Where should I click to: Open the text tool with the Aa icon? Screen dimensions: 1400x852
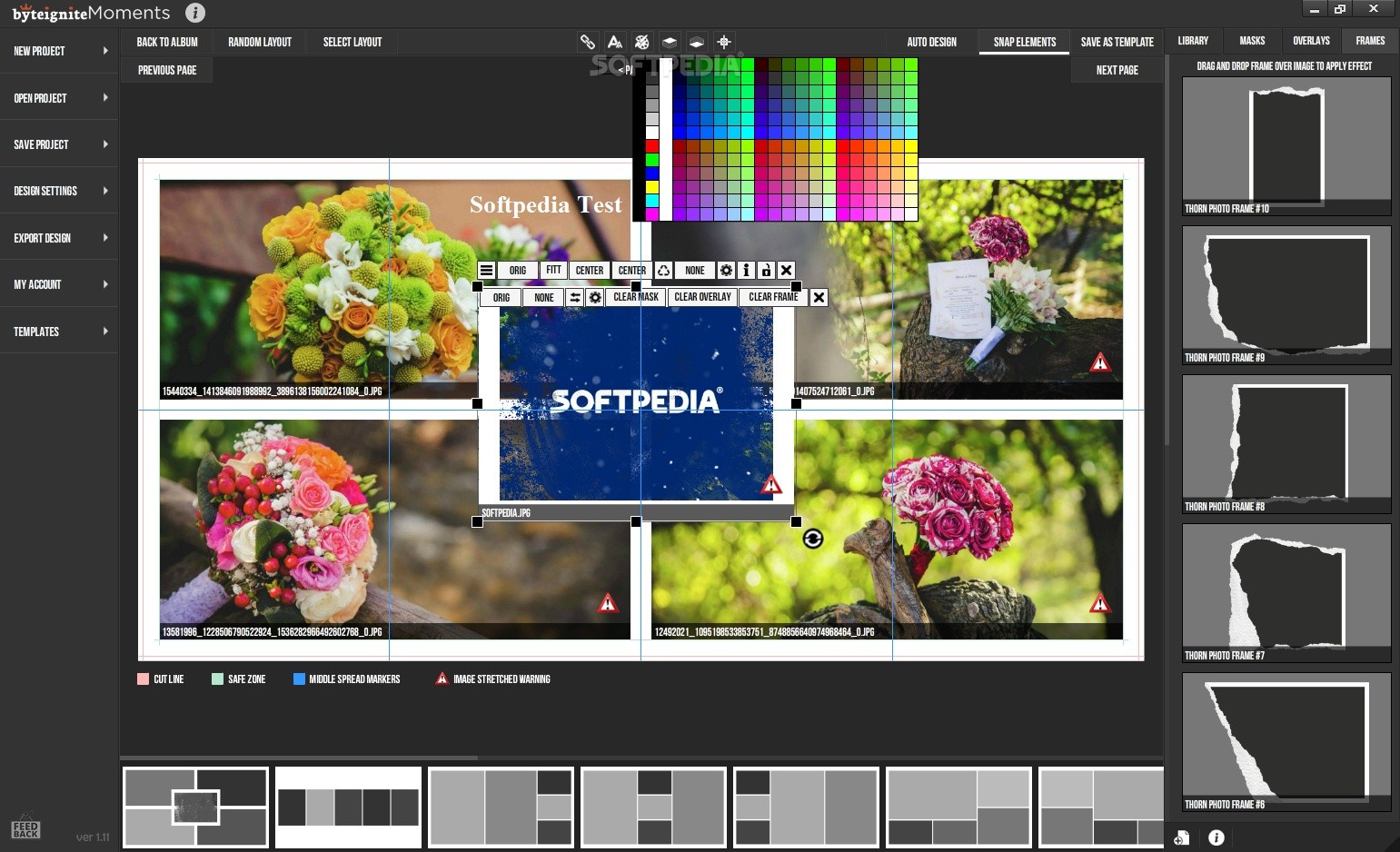pos(615,42)
